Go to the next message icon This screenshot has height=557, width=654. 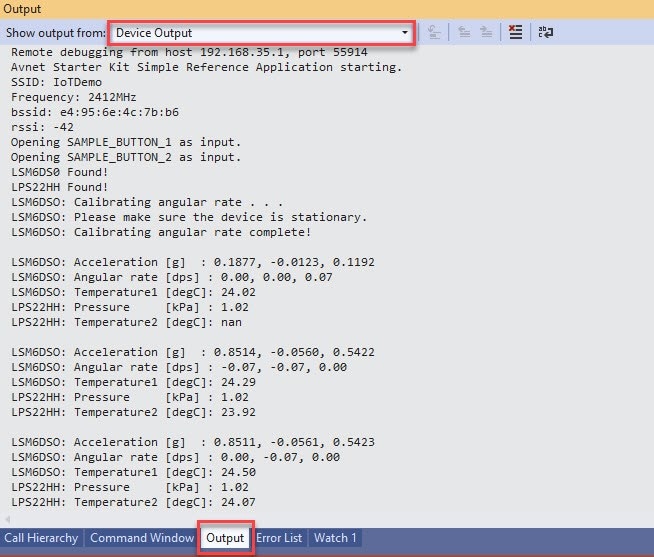click(x=486, y=32)
